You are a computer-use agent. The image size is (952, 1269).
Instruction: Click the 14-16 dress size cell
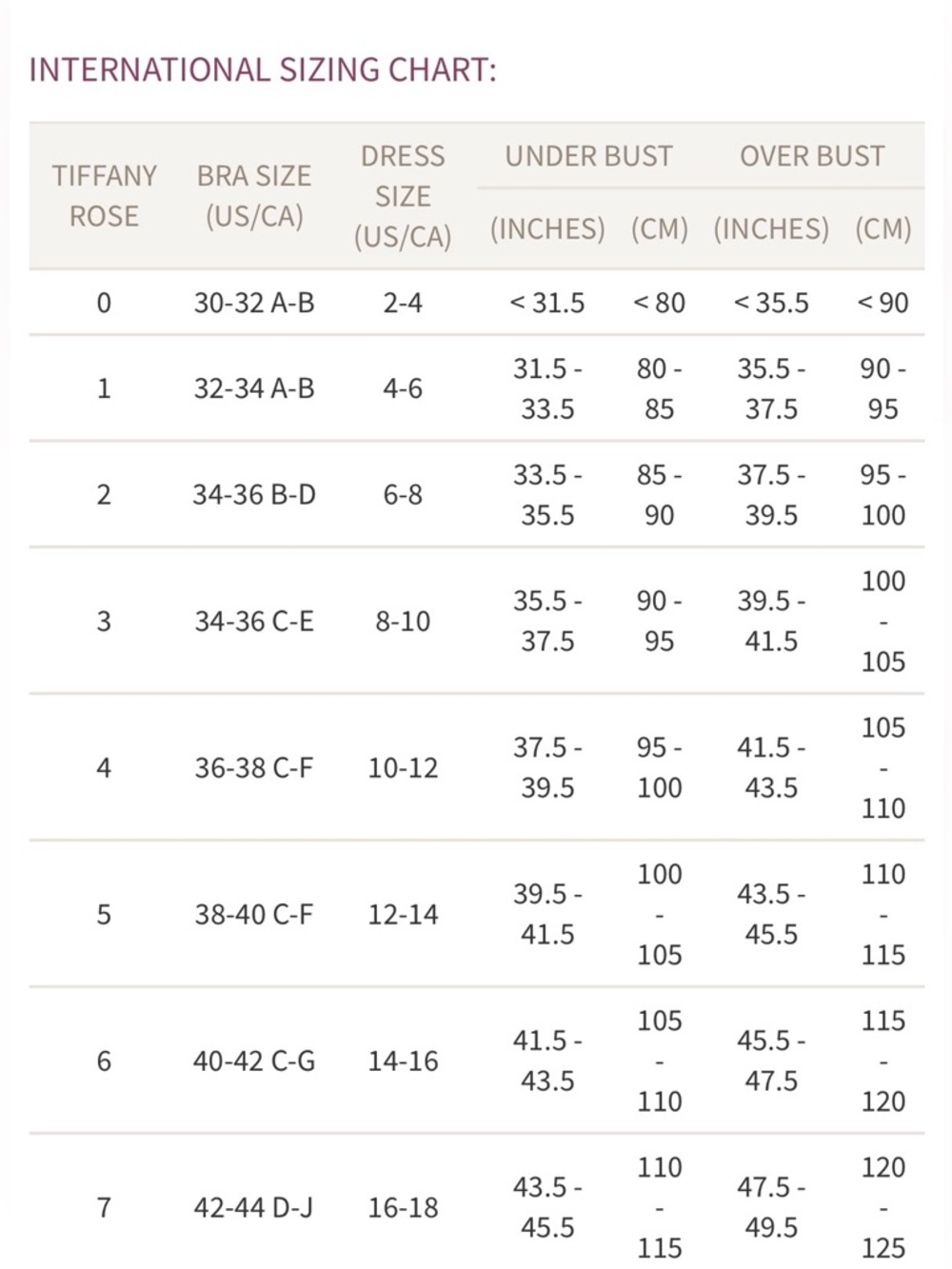pyautogui.click(x=403, y=1061)
